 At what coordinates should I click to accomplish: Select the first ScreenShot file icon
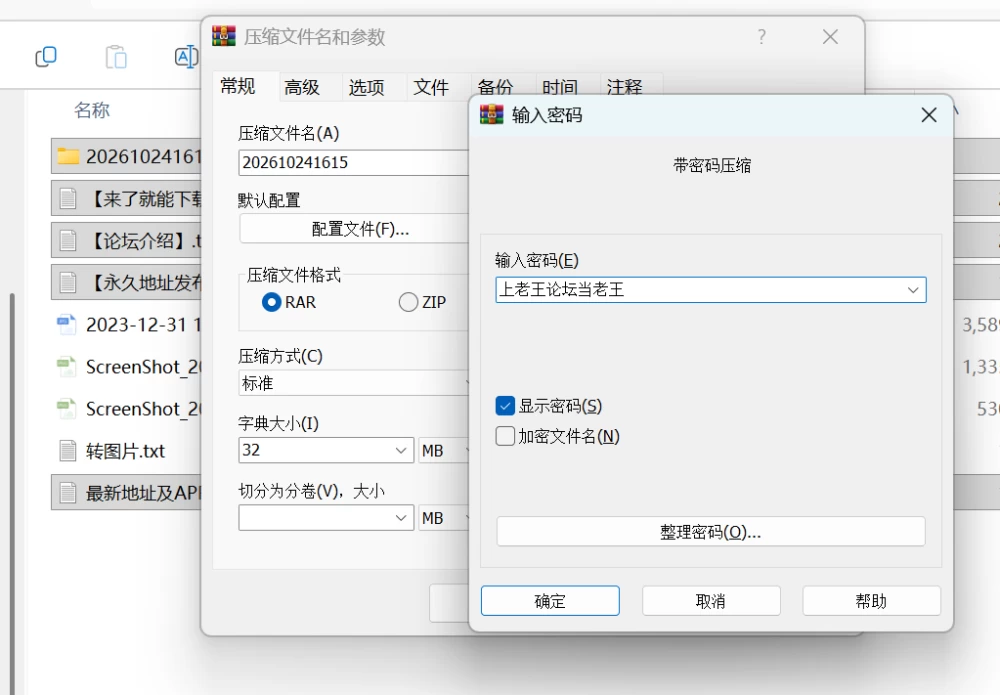[66, 367]
